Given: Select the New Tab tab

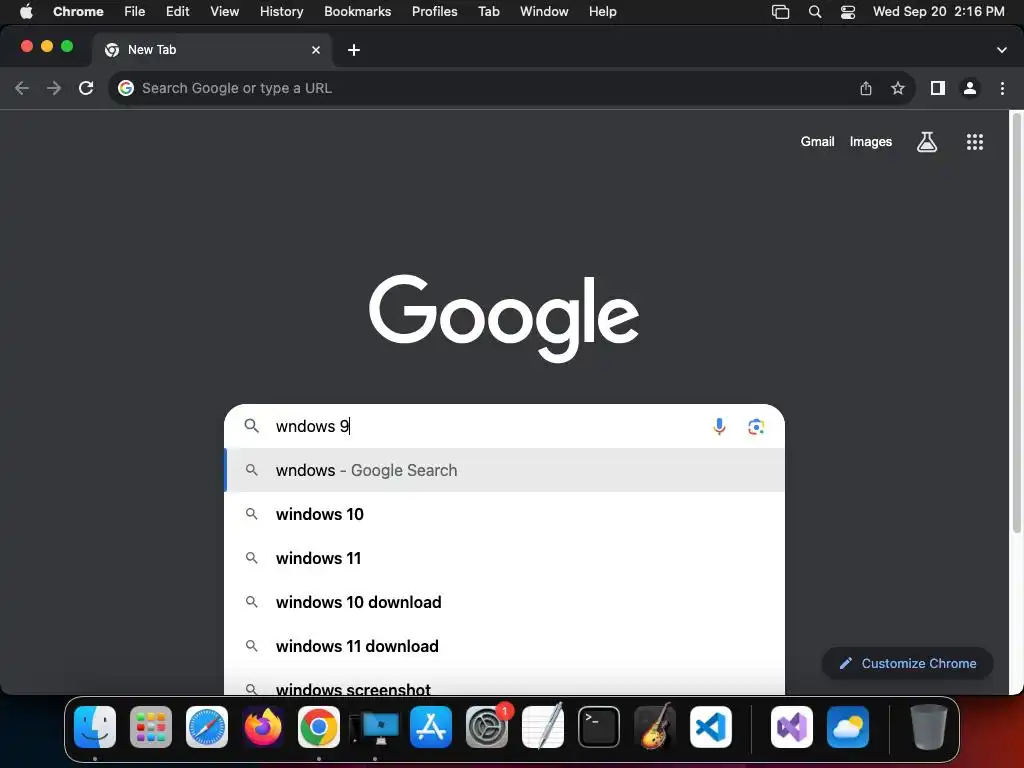Looking at the screenshot, I should tap(212, 50).
